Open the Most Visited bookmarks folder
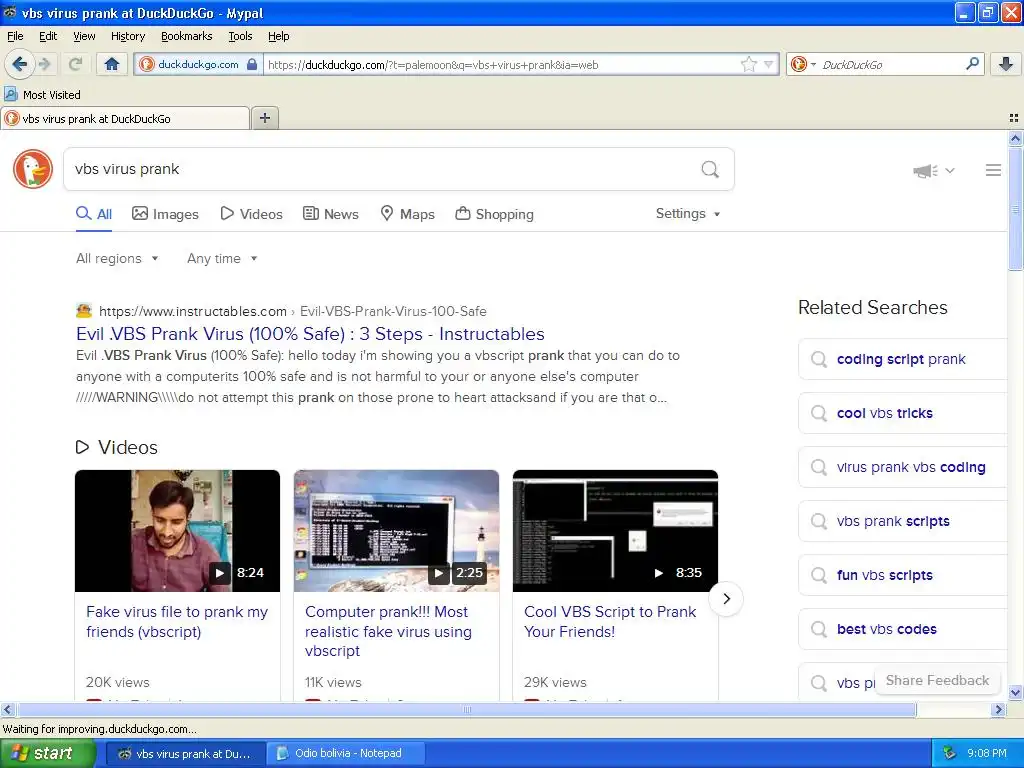This screenshot has height=768, width=1024. click(42, 95)
